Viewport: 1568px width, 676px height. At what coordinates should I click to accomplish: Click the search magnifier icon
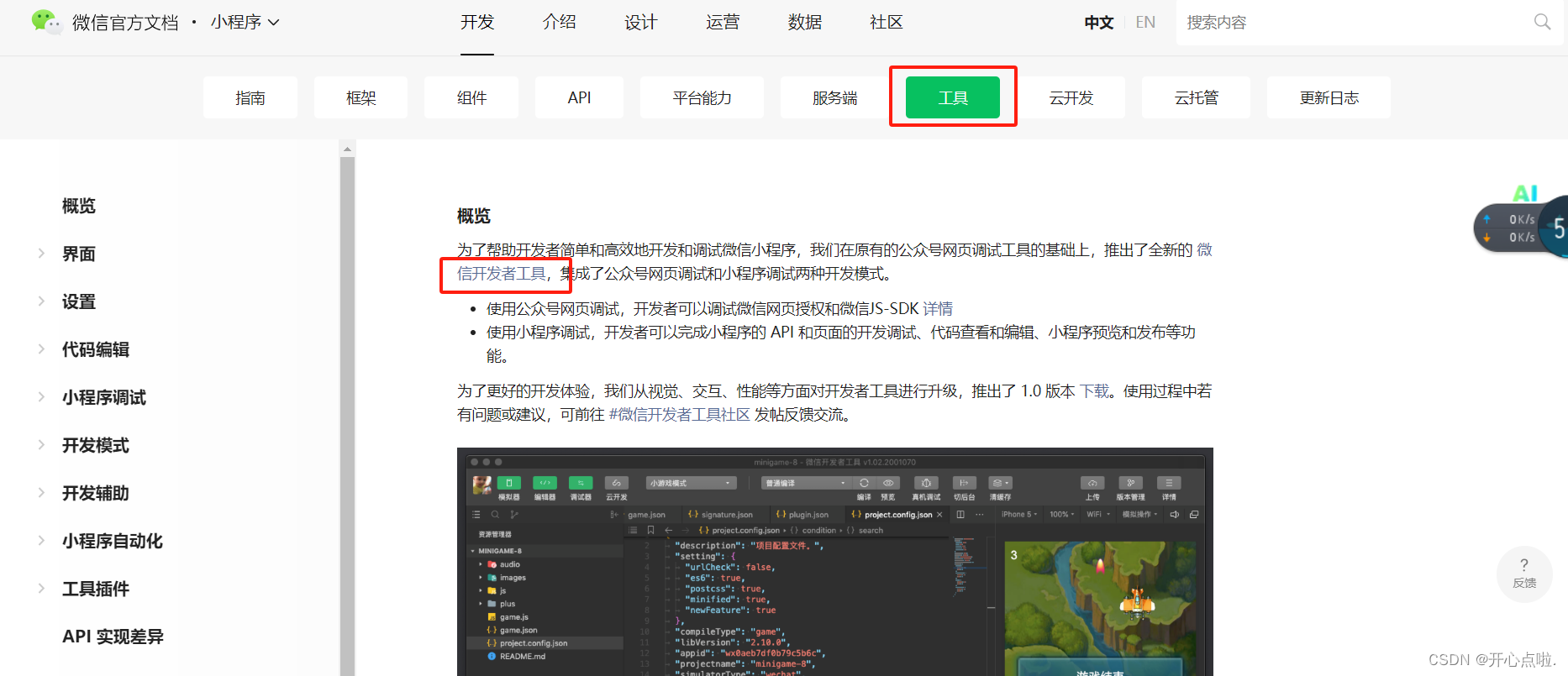click(x=1542, y=22)
